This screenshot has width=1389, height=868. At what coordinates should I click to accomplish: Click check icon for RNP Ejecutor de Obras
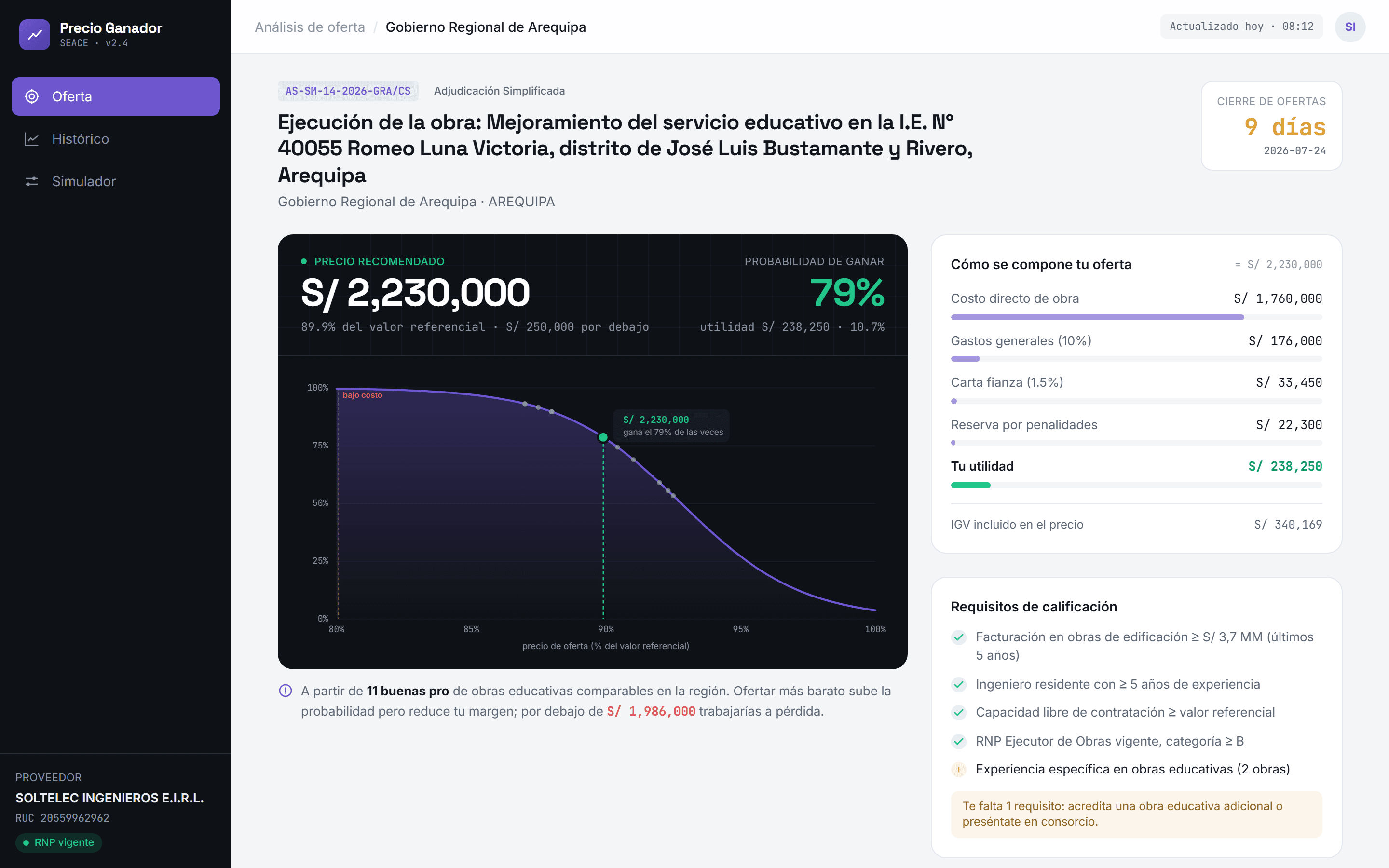(958, 741)
